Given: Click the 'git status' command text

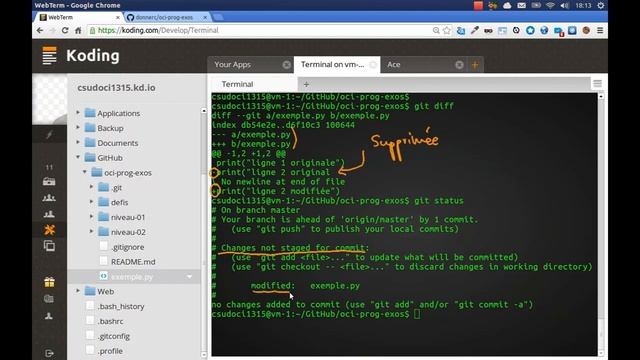Looking at the screenshot, I should [439, 201].
